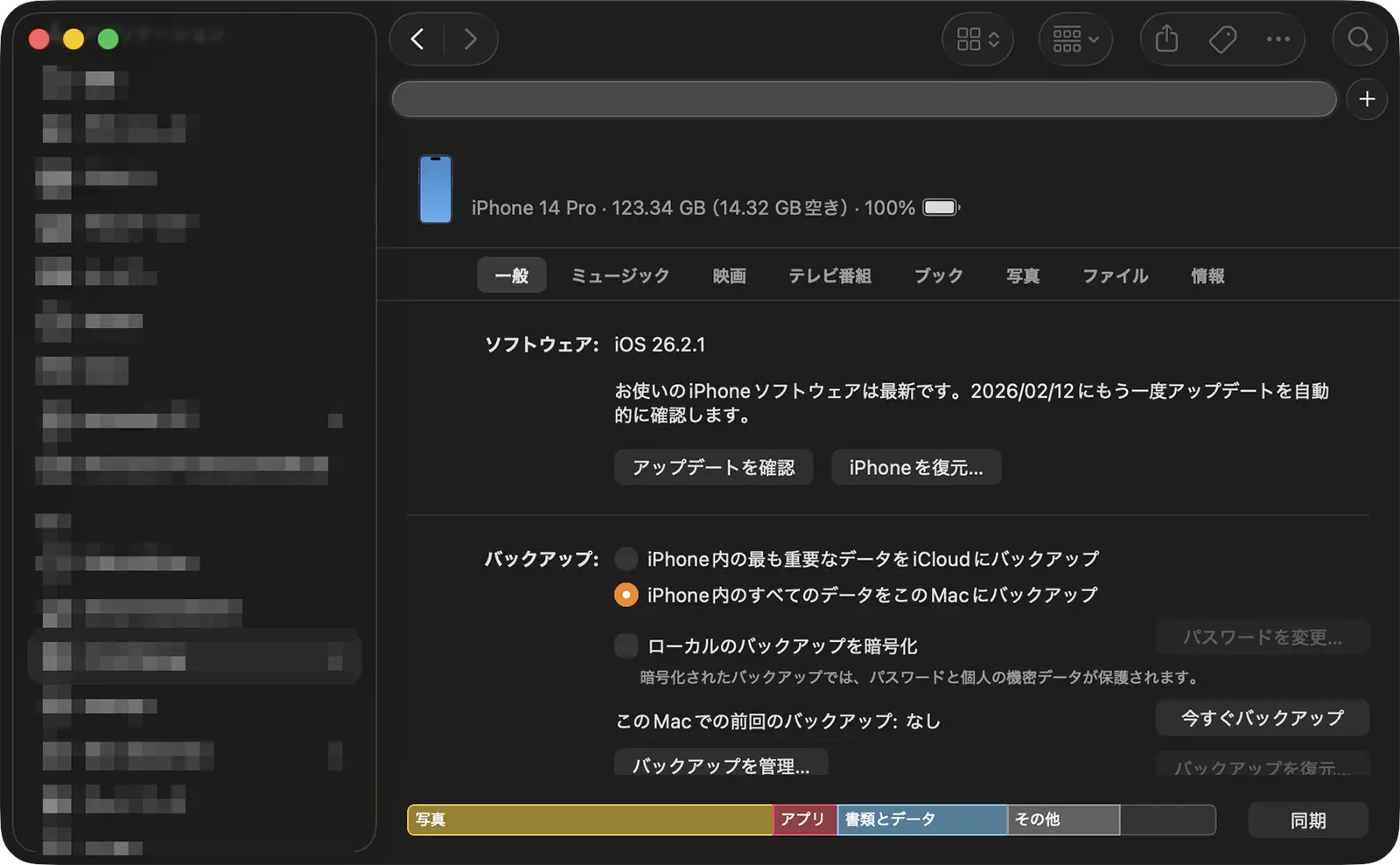Click inside the address field
The height and width of the screenshot is (865, 1400).
point(864,99)
